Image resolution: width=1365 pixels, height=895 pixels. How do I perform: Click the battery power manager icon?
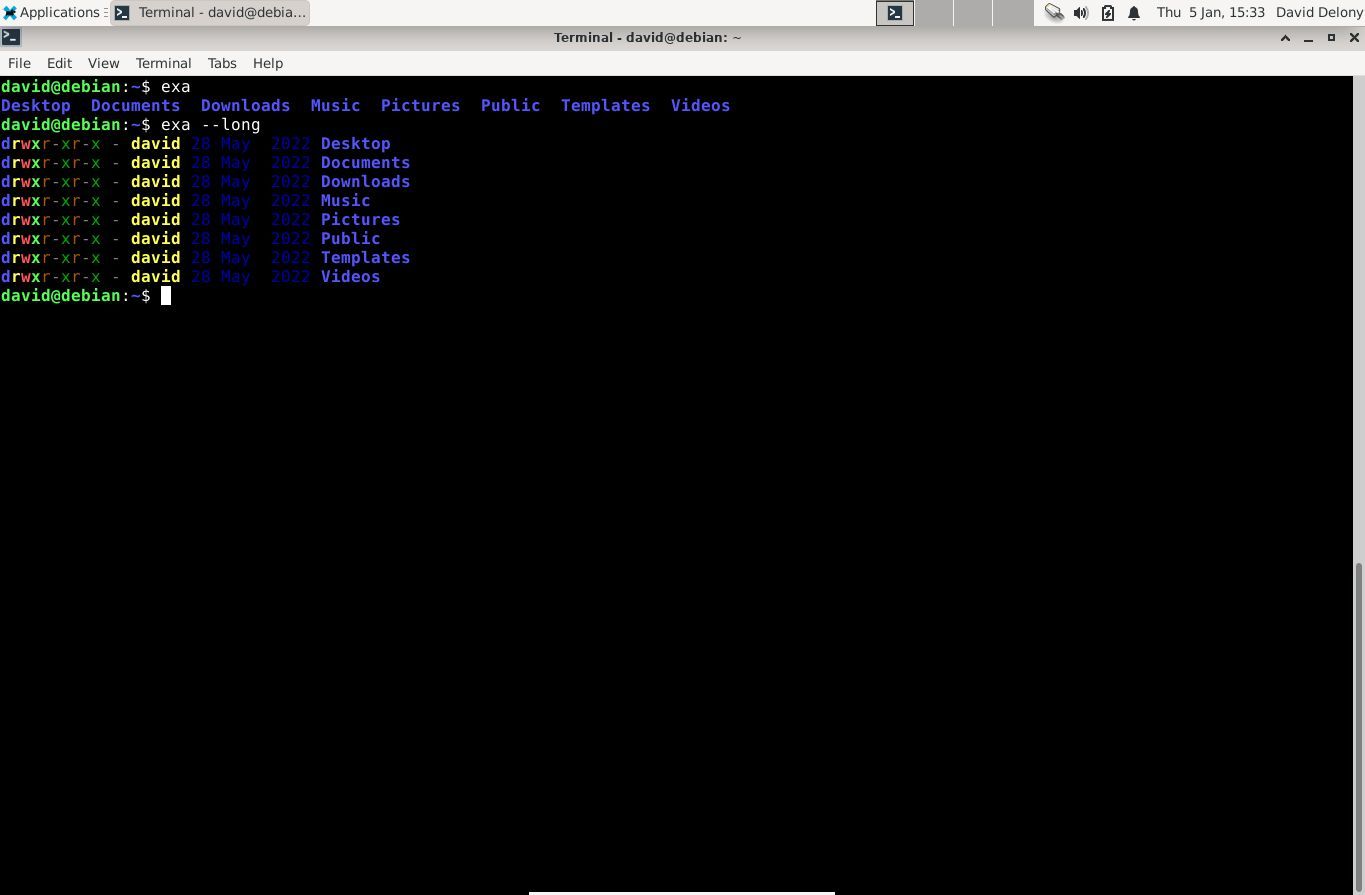click(1108, 13)
